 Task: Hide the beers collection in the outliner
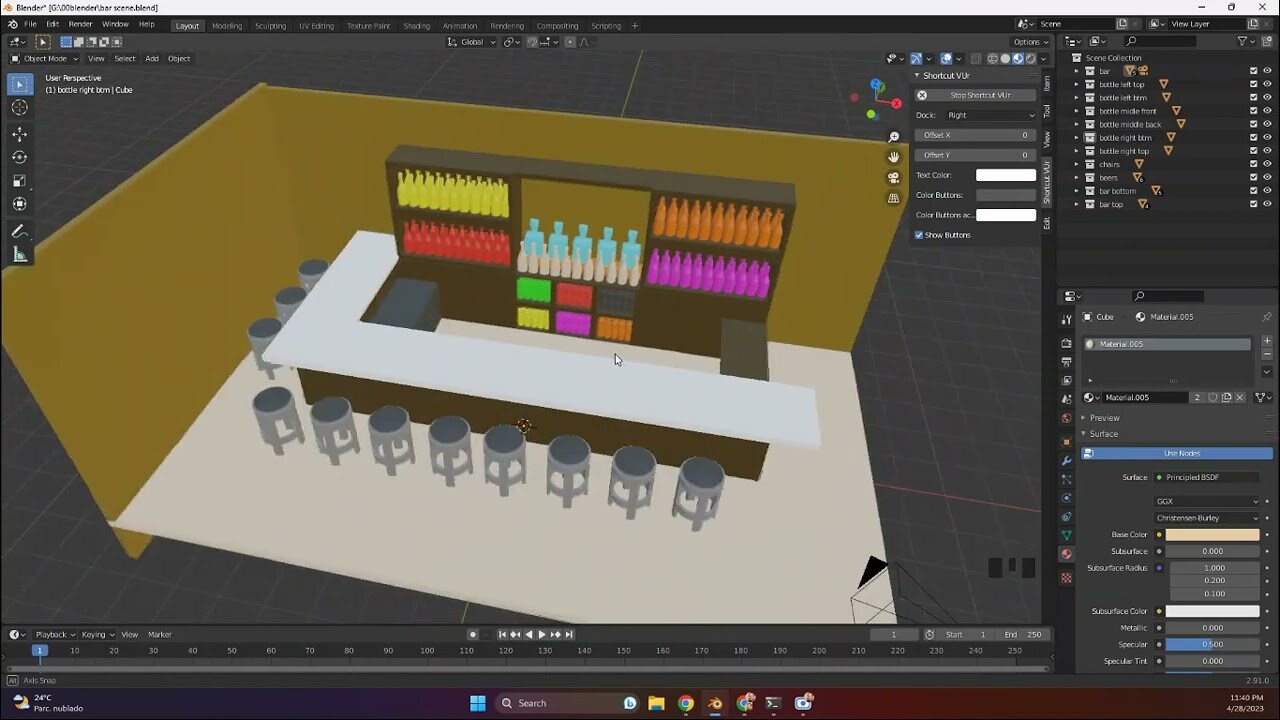click(x=1267, y=177)
